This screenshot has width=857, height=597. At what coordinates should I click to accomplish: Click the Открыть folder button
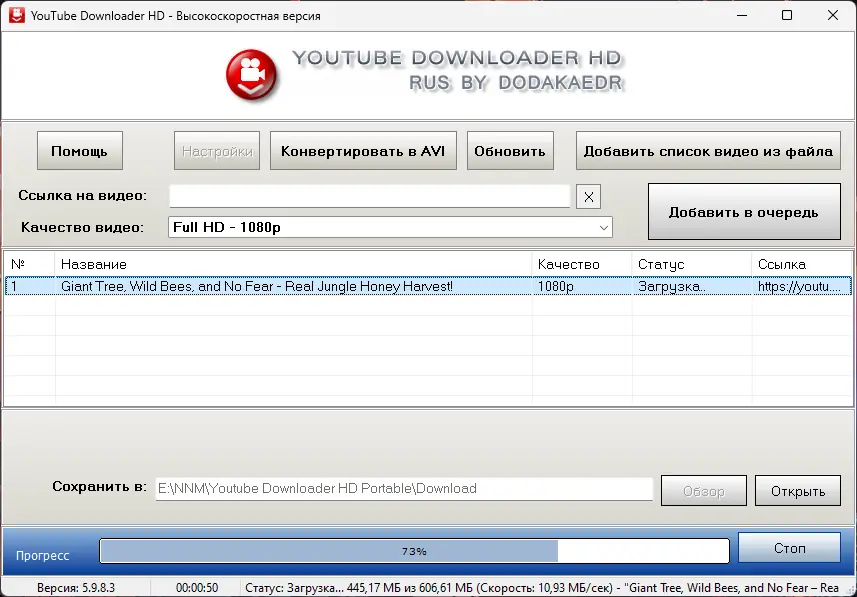pos(798,491)
